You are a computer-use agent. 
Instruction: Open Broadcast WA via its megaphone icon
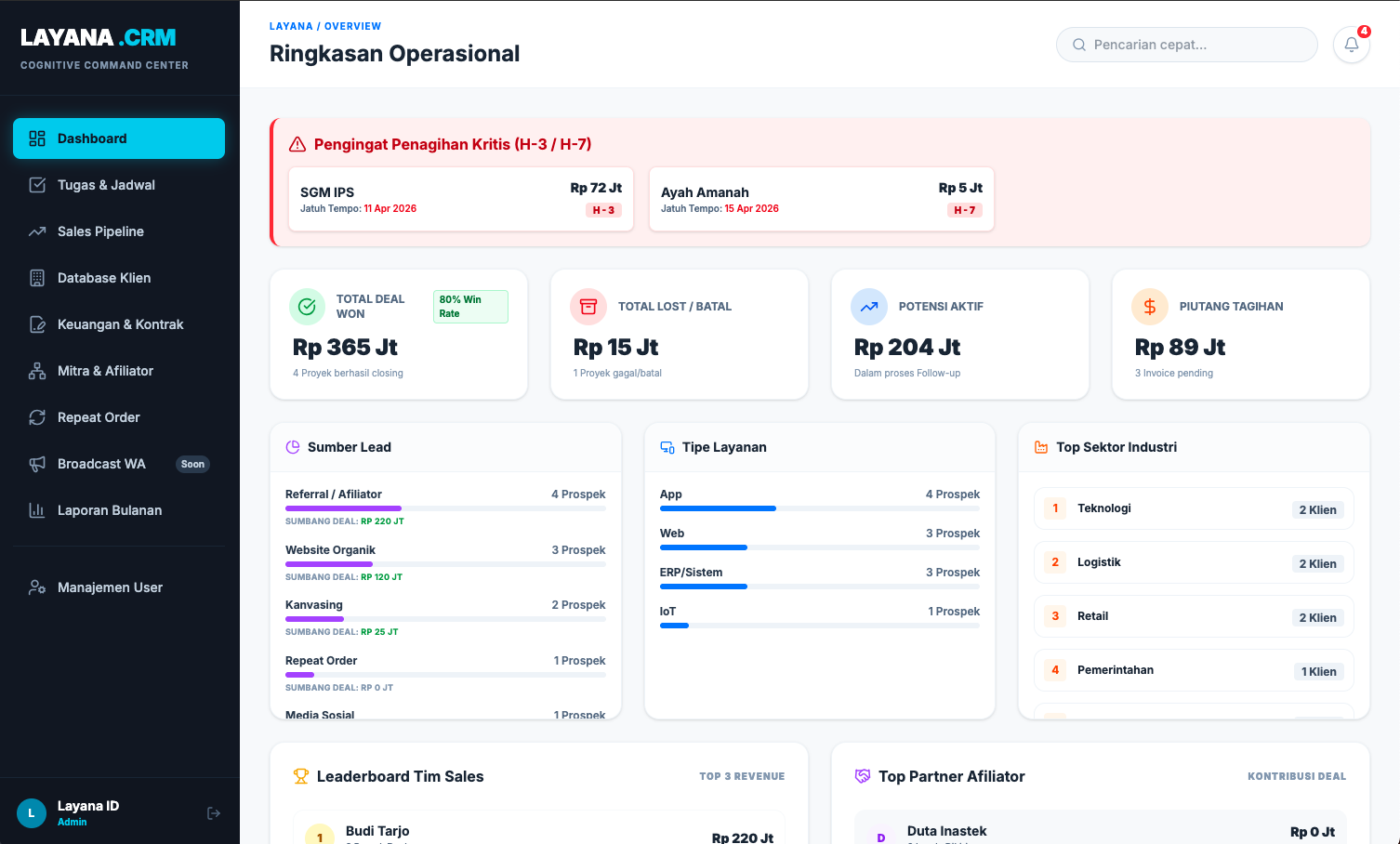36,463
